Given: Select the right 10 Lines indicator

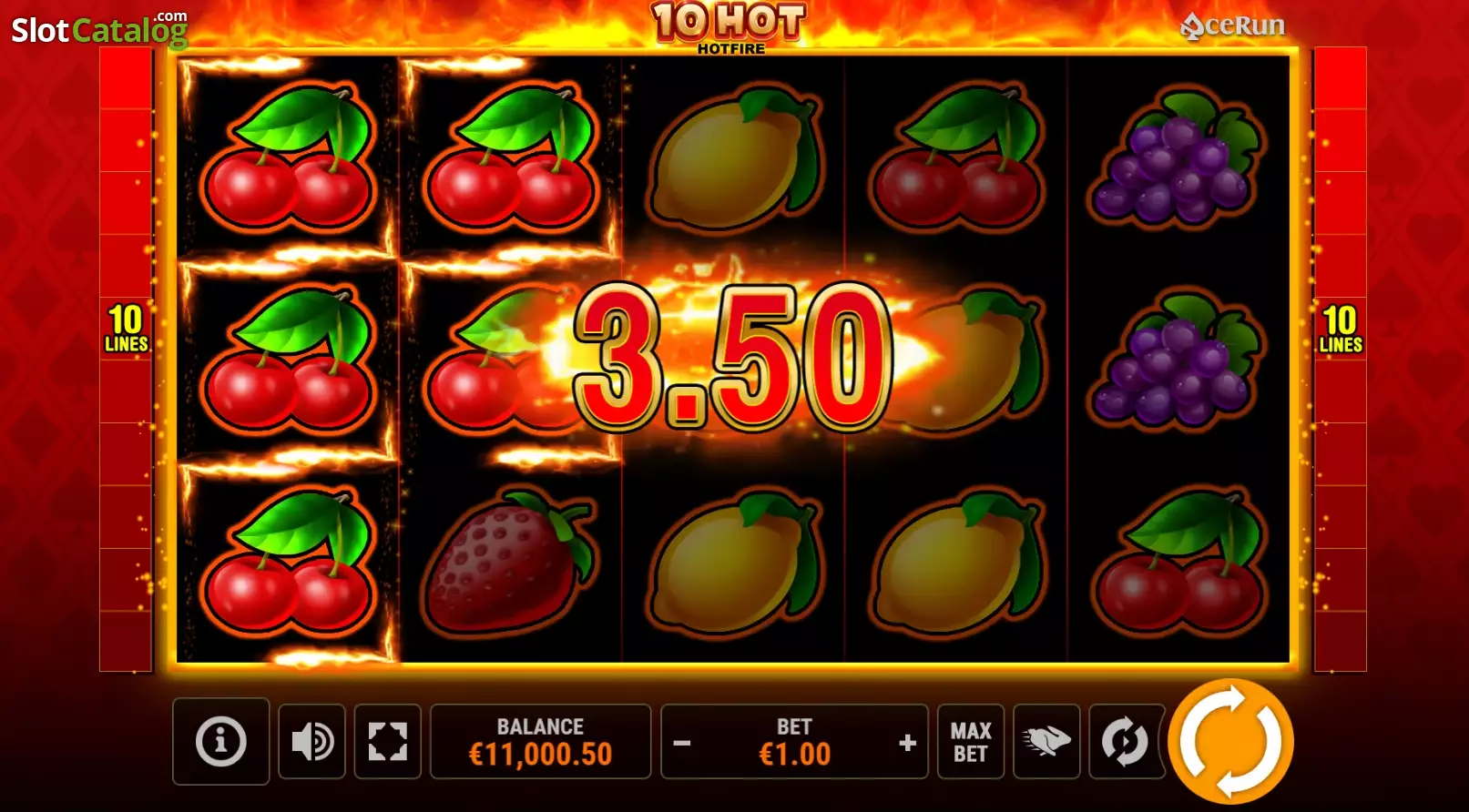Looking at the screenshot, I should pos(1340,329).
